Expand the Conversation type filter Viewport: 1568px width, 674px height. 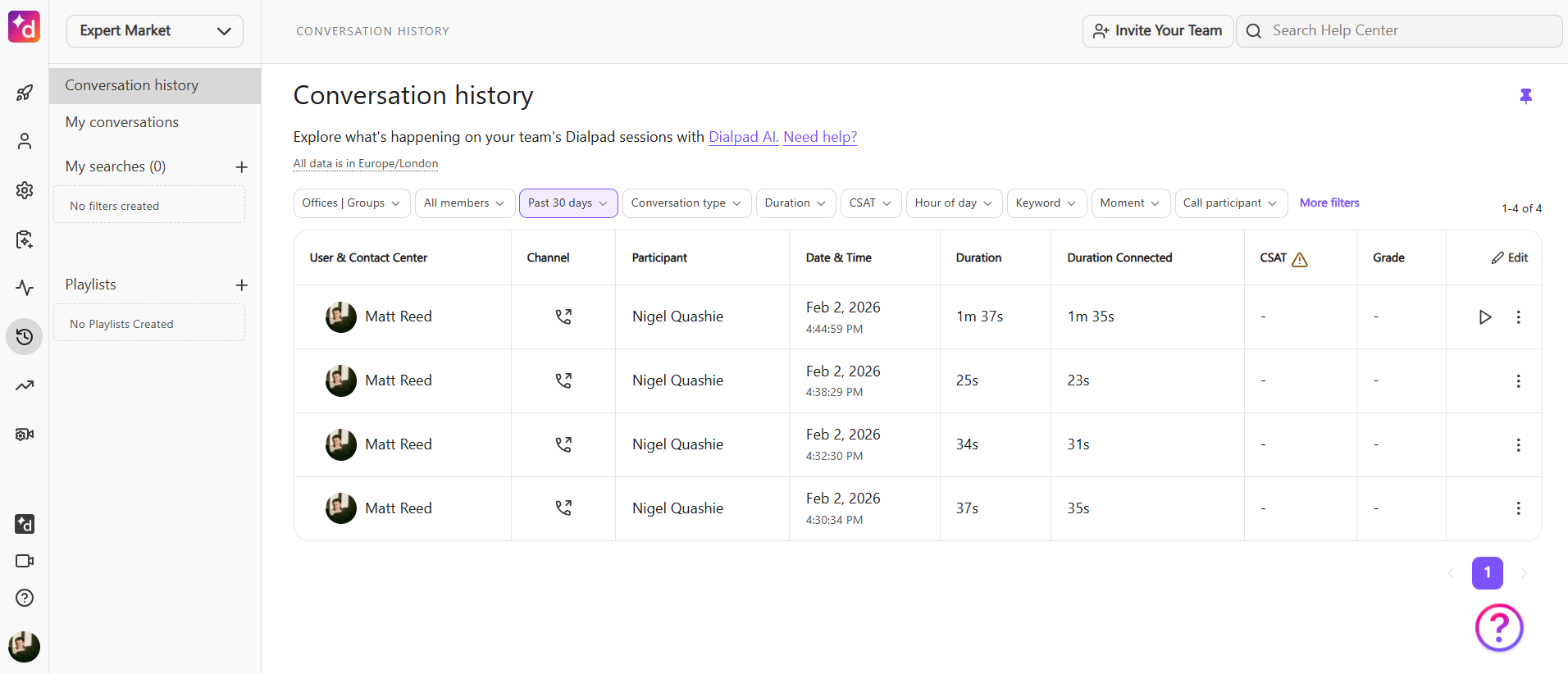tap(687, 203)
